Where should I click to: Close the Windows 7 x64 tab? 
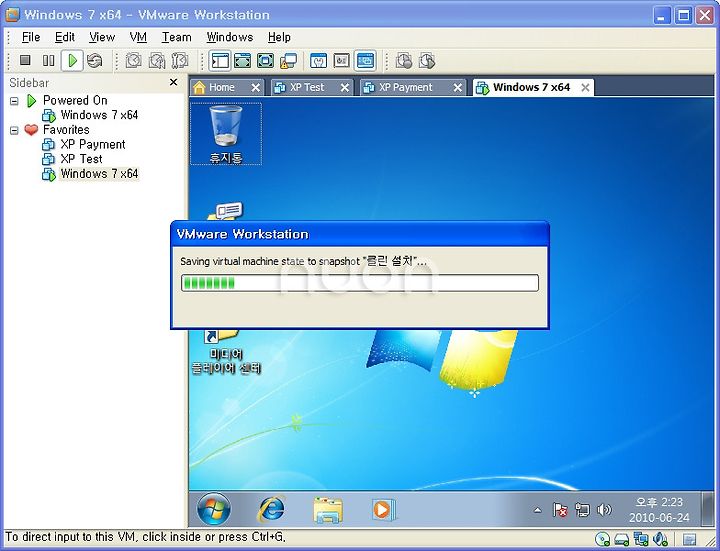pos(585,88)
